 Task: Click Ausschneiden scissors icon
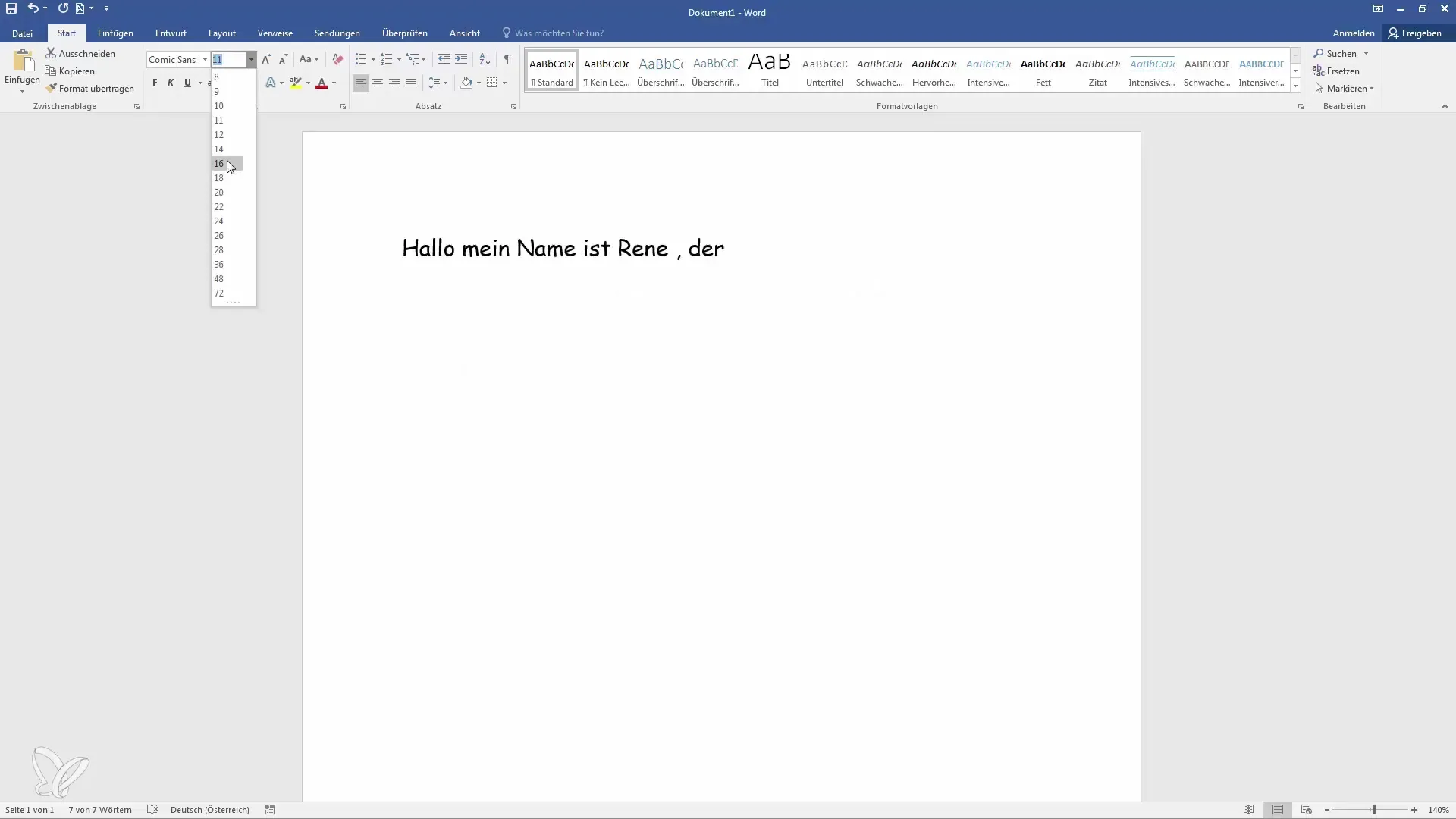tap(51, 53)
